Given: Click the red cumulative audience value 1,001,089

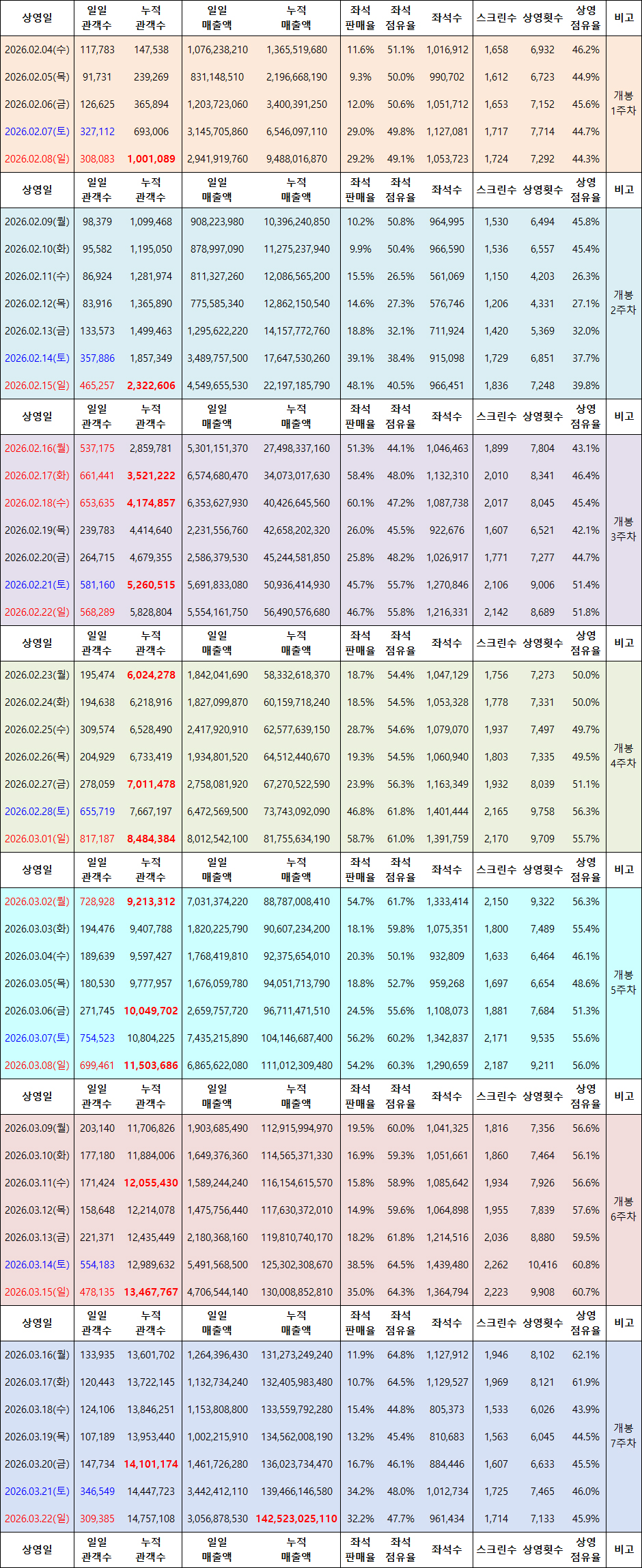Looking at the screenshot, I should pyautogui.click(x=151, y=159).
